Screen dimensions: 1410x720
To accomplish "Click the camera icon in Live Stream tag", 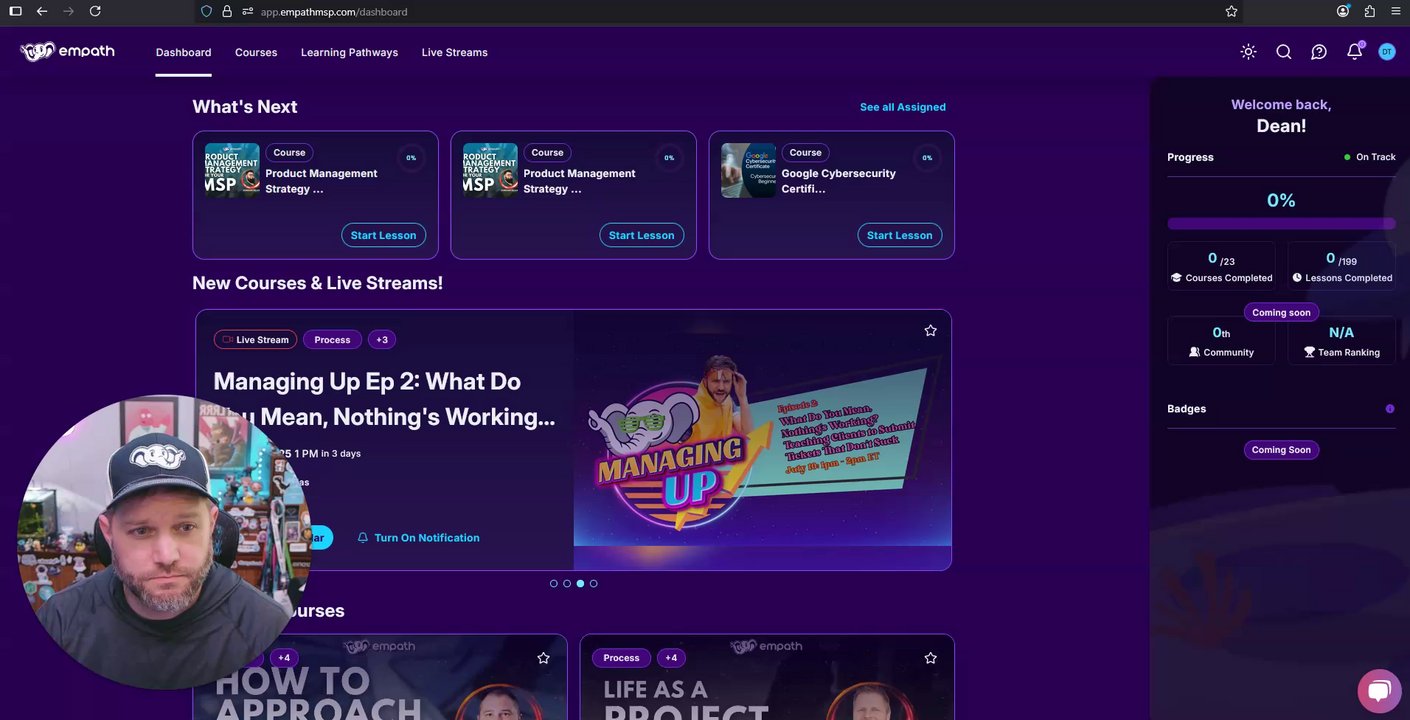I will coord(227,340).
